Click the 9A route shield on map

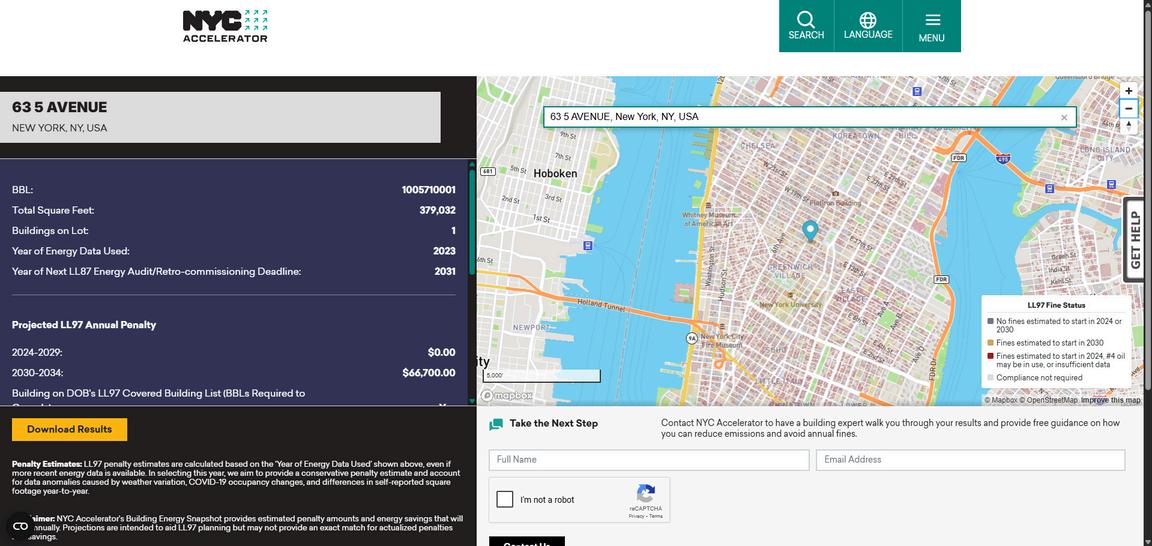[x=691, y=338]
